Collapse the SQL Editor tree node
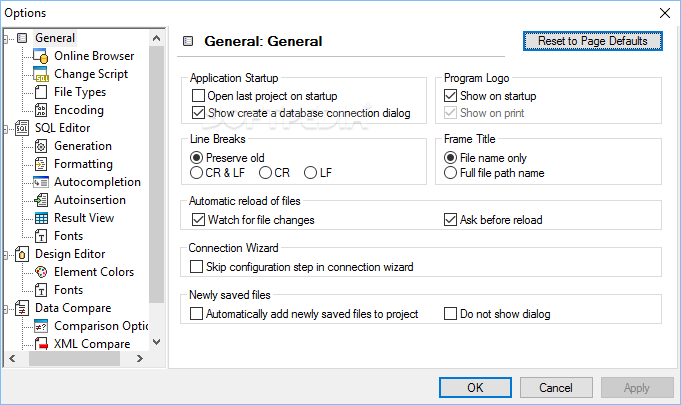The image size is (681, 405). pyautogui.click(x=6, y=129)
